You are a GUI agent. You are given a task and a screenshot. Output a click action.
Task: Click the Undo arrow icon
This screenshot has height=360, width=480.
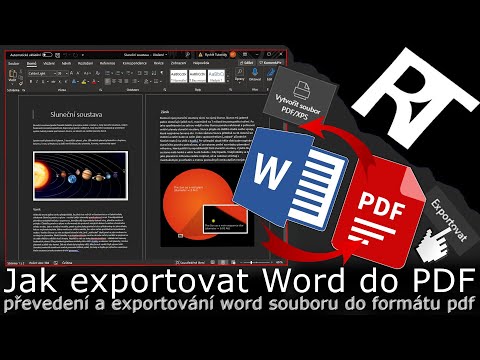65,55
